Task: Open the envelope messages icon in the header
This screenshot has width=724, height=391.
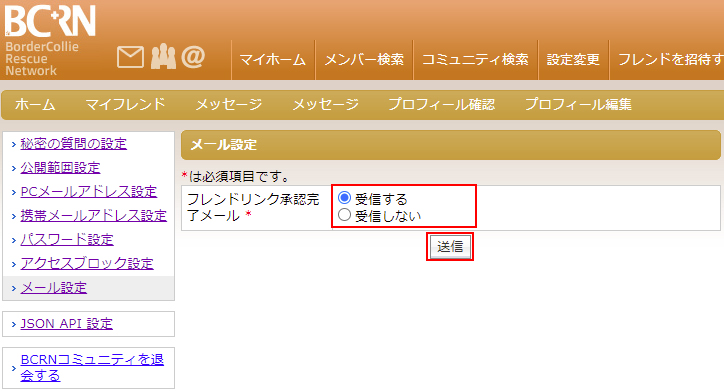Action: [130, 57]
